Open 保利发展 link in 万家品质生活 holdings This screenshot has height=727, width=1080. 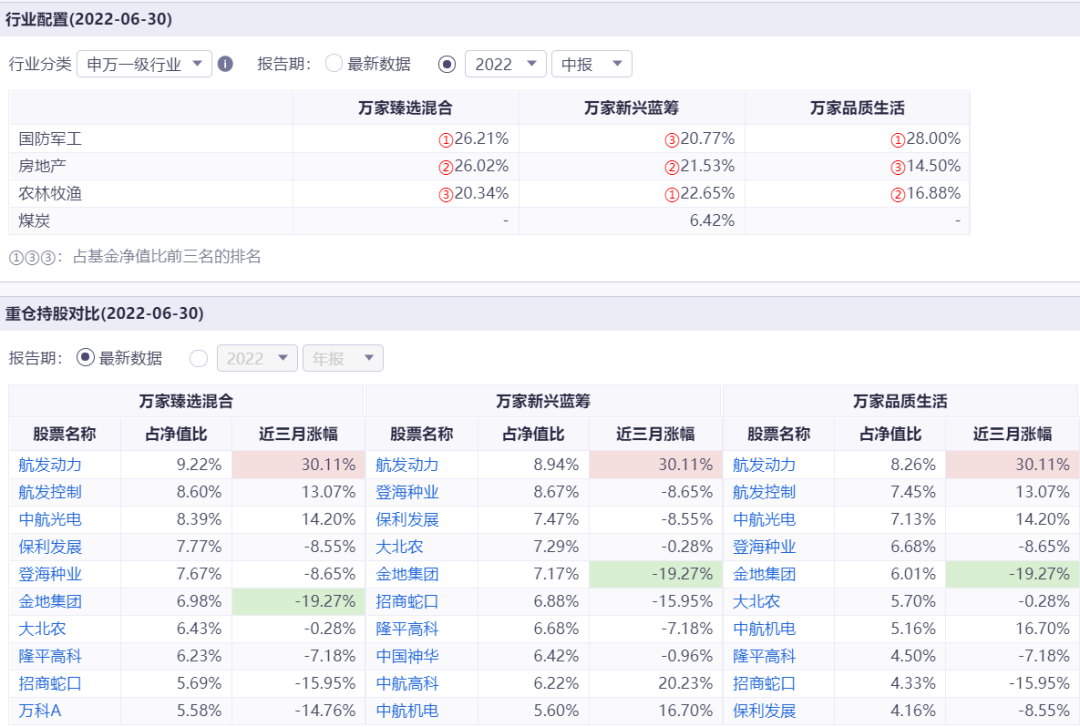(x=764, y=710)
